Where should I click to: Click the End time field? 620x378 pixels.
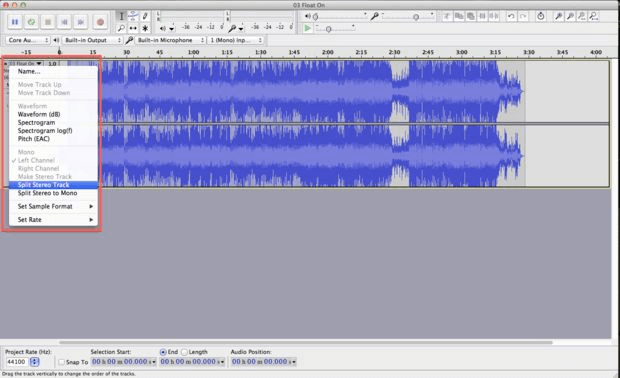click(193, 362)
